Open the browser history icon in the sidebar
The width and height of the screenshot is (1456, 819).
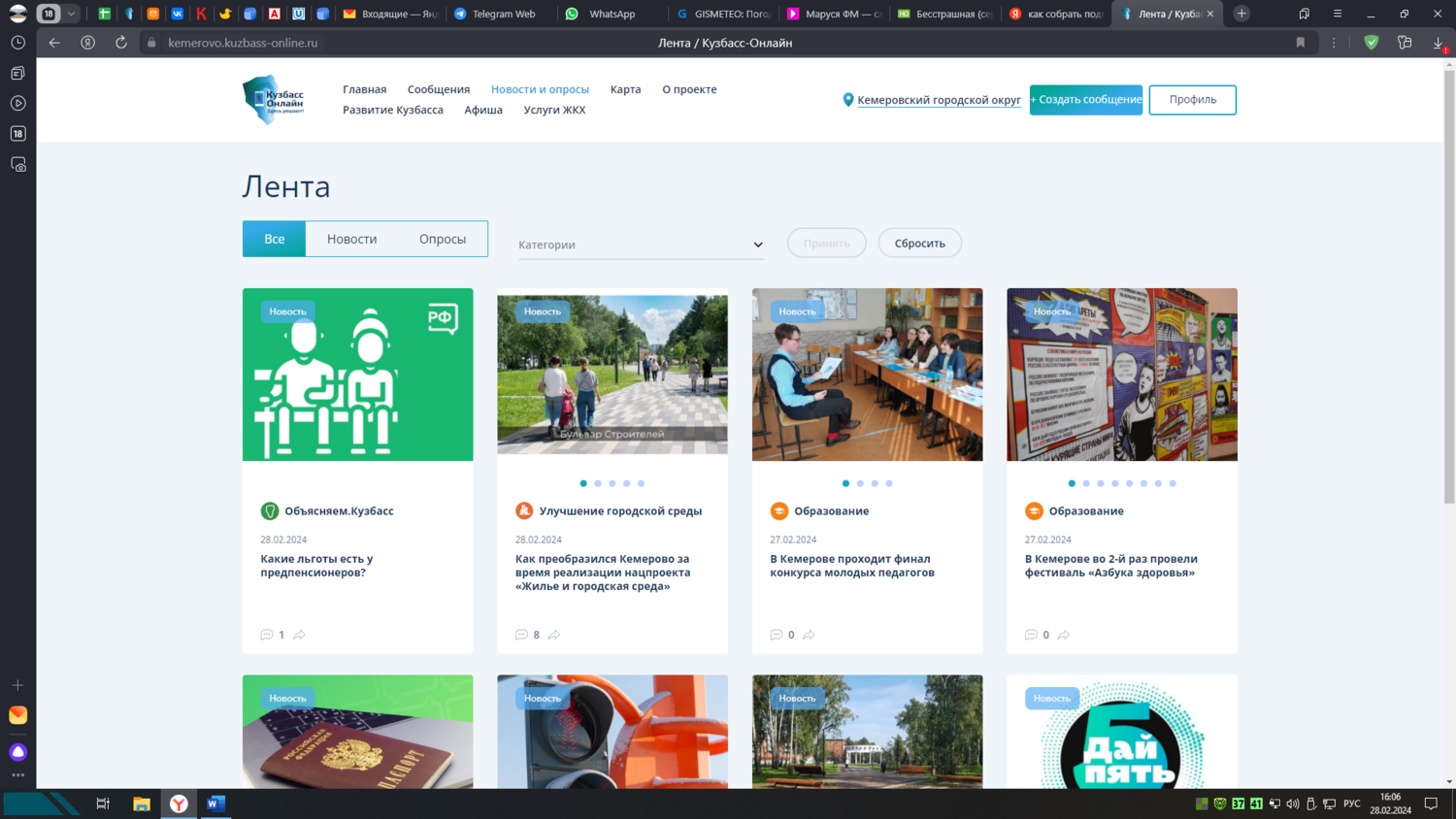pos(17,43)
